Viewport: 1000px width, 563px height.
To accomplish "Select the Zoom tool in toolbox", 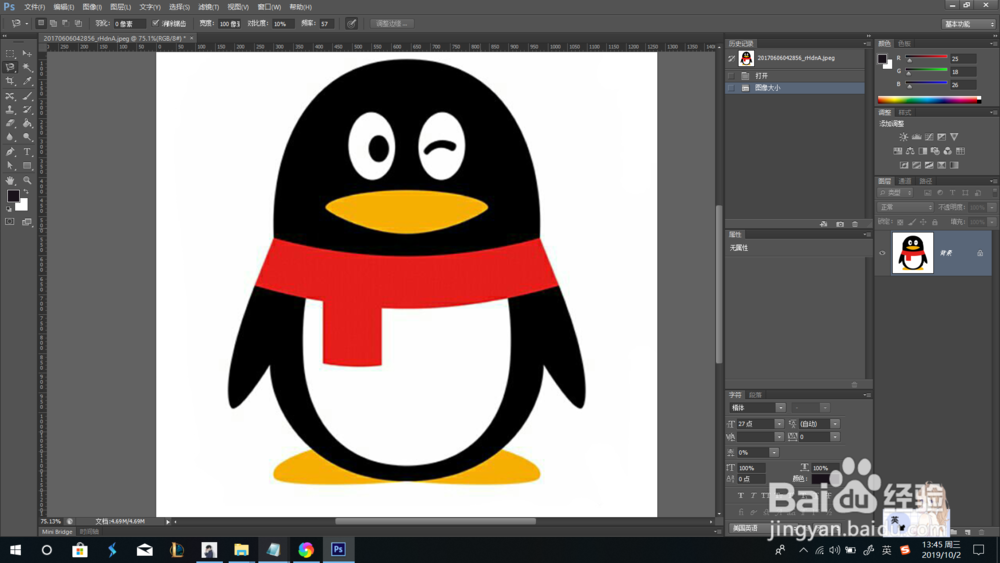I will click(27, 180).
